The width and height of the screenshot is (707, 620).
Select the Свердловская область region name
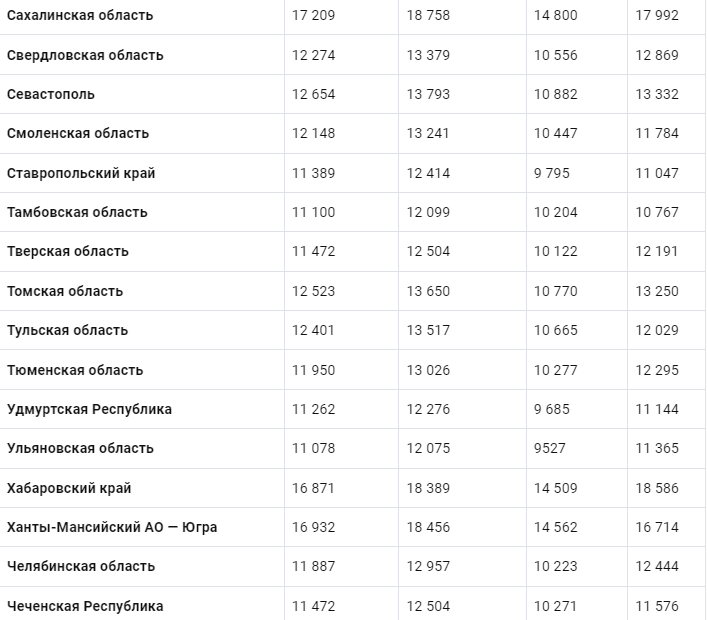coord(85,55)
